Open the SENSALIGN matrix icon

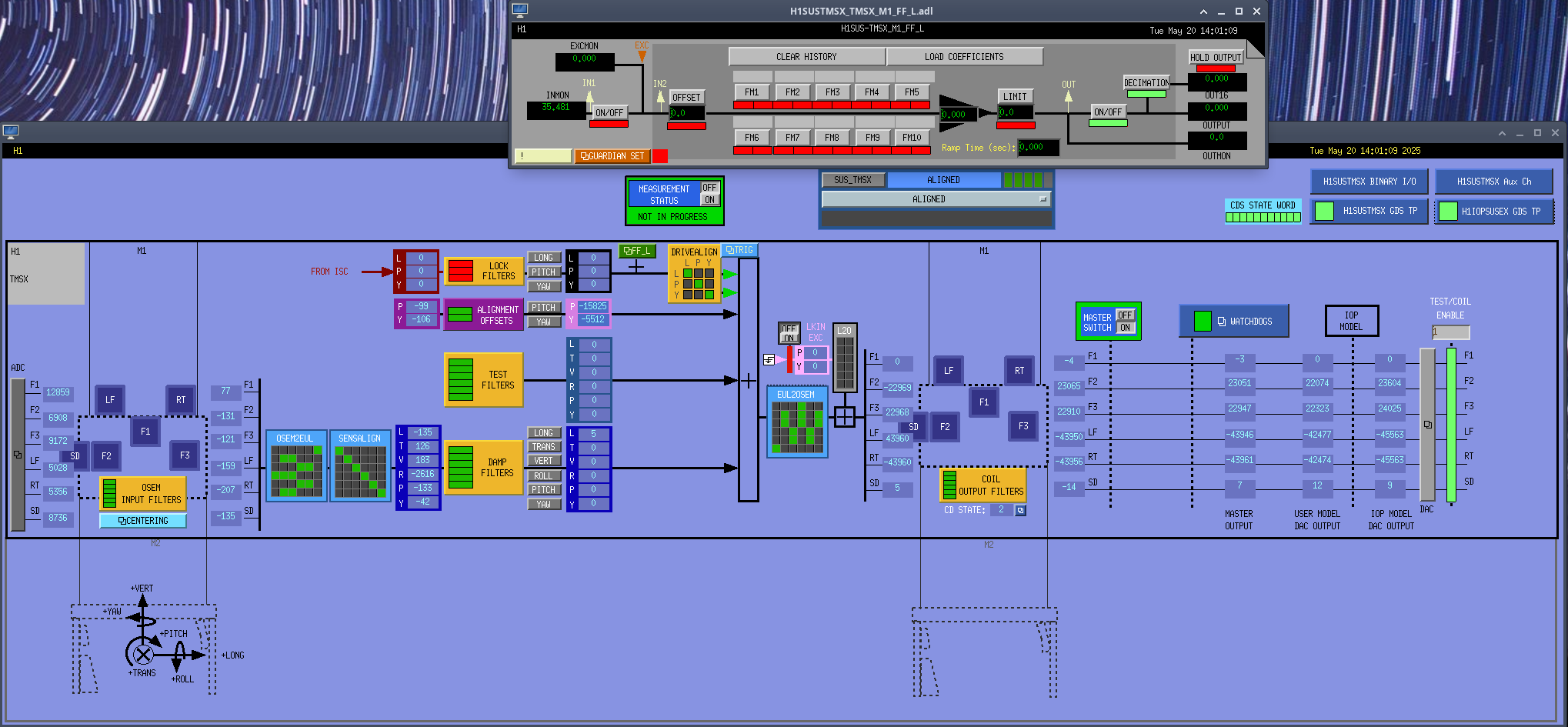click(x=360, y=472)
